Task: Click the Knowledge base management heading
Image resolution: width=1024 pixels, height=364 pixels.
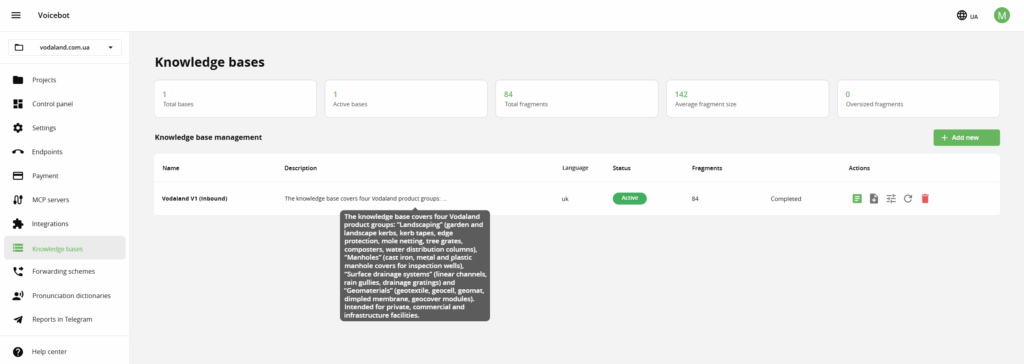Action: click(208, 138)
